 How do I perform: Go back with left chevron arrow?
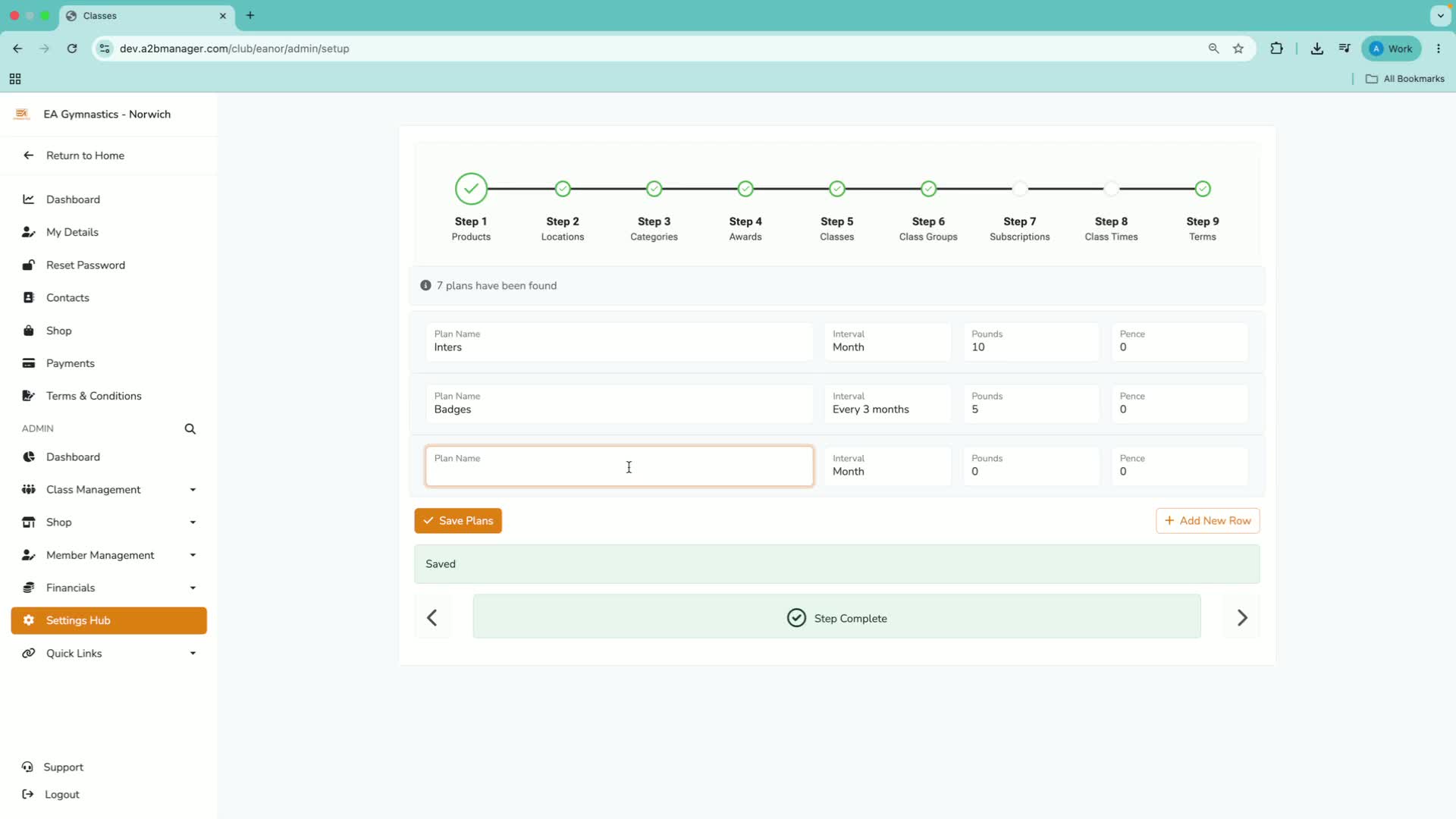pos(432,618)
